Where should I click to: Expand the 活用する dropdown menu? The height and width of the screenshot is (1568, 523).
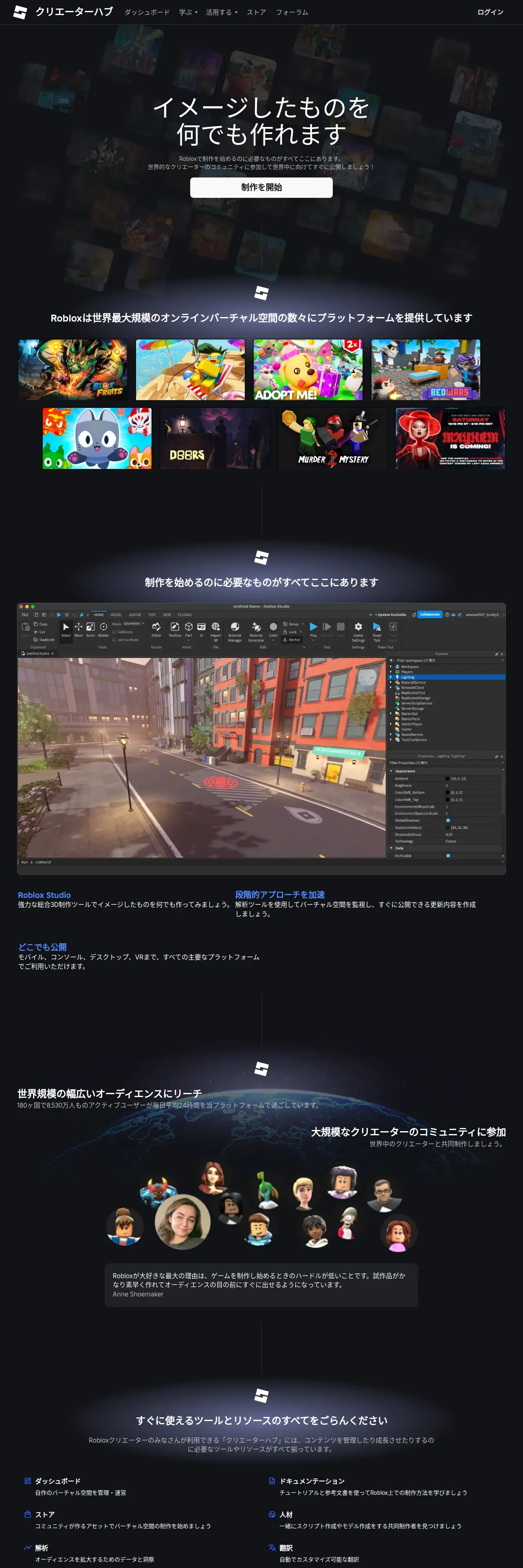[222, 12]
